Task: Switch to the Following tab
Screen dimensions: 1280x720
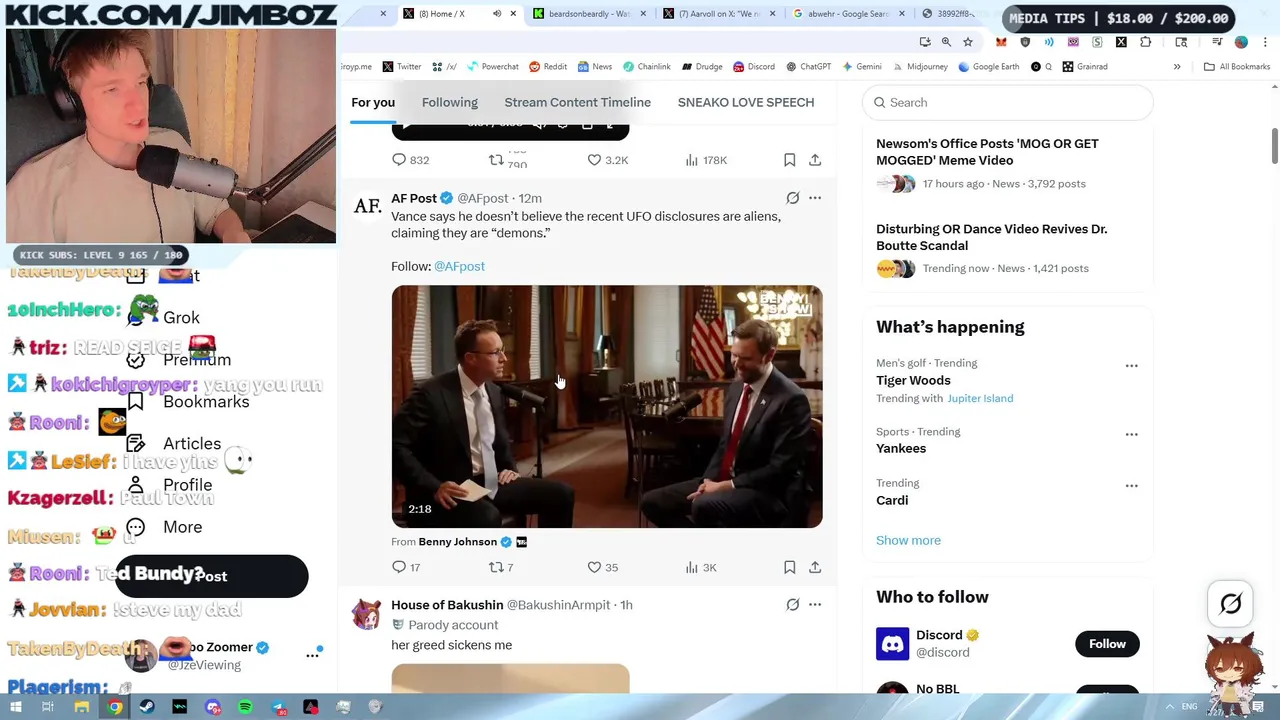Action: click(449, 102)
